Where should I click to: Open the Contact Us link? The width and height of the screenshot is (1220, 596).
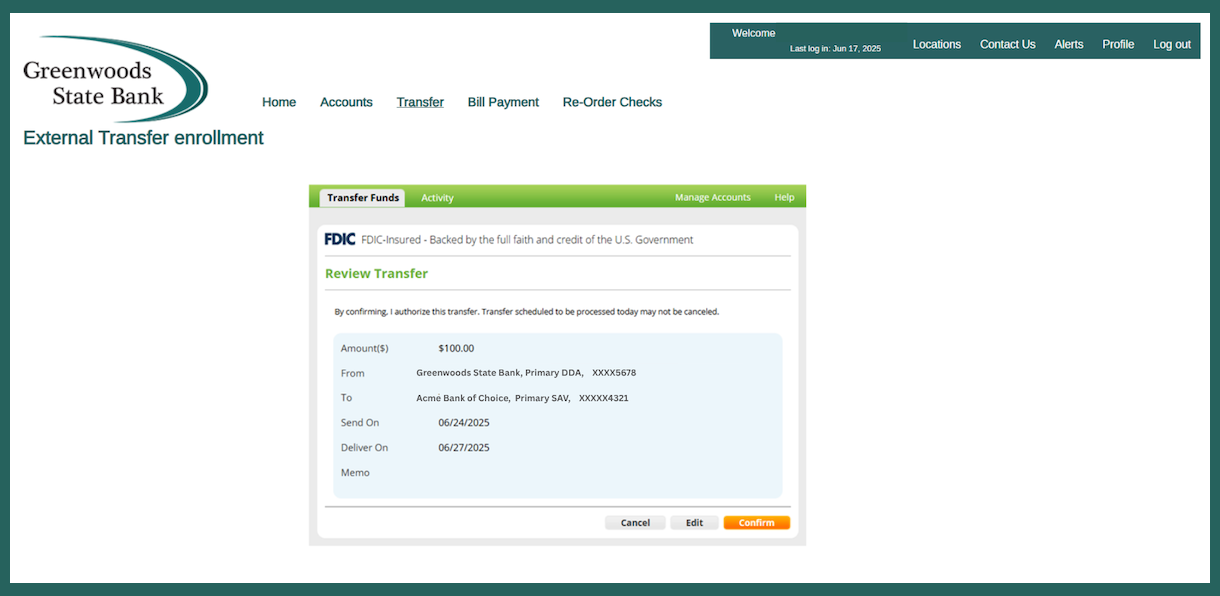click(1007, 44)
